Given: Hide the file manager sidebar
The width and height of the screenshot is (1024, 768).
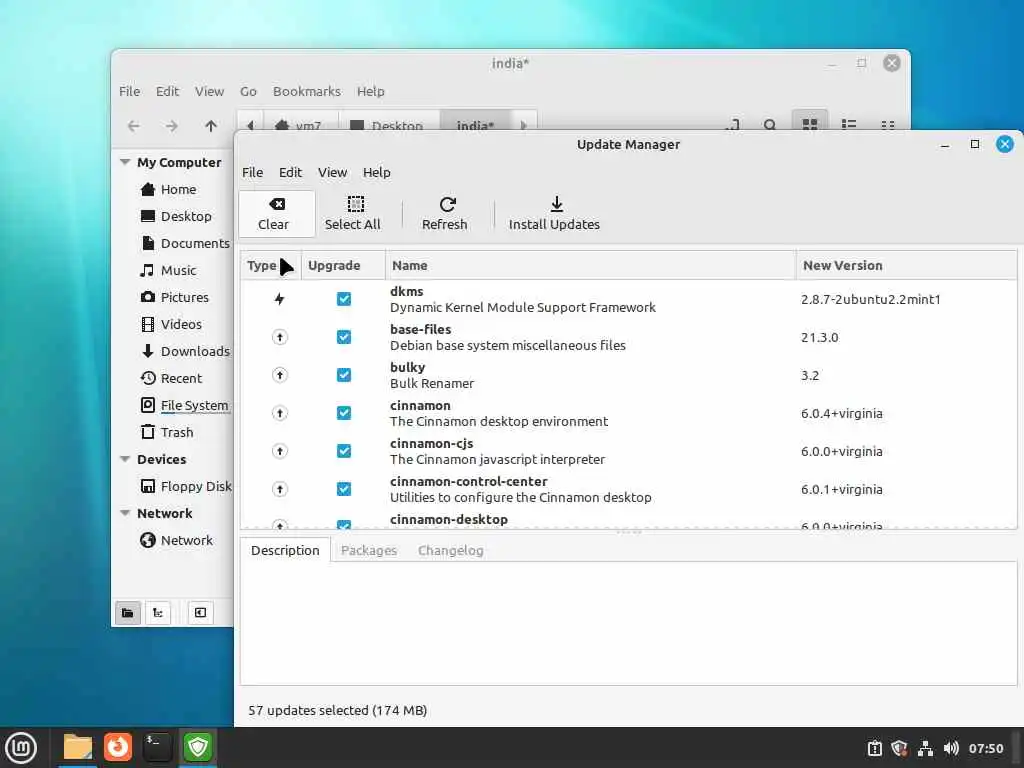Looking at the screenshot, I should tap(200, 613).
